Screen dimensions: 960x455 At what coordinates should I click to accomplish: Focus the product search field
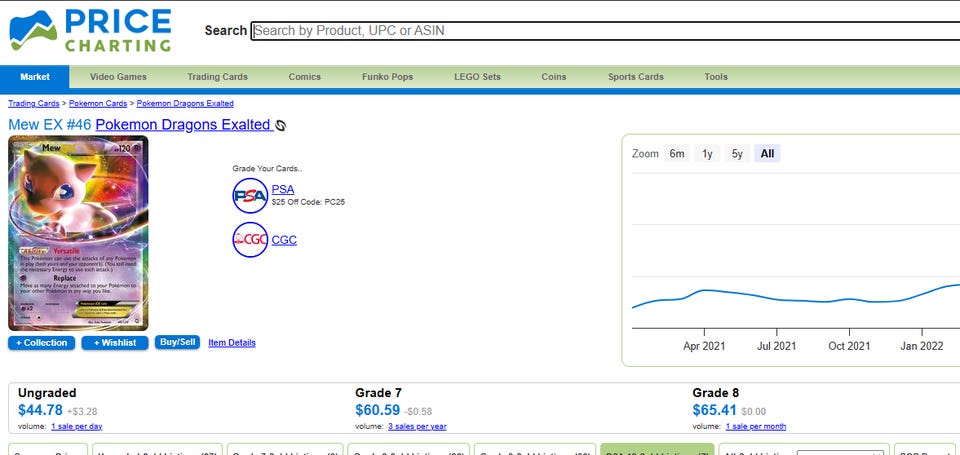[606, 31]
